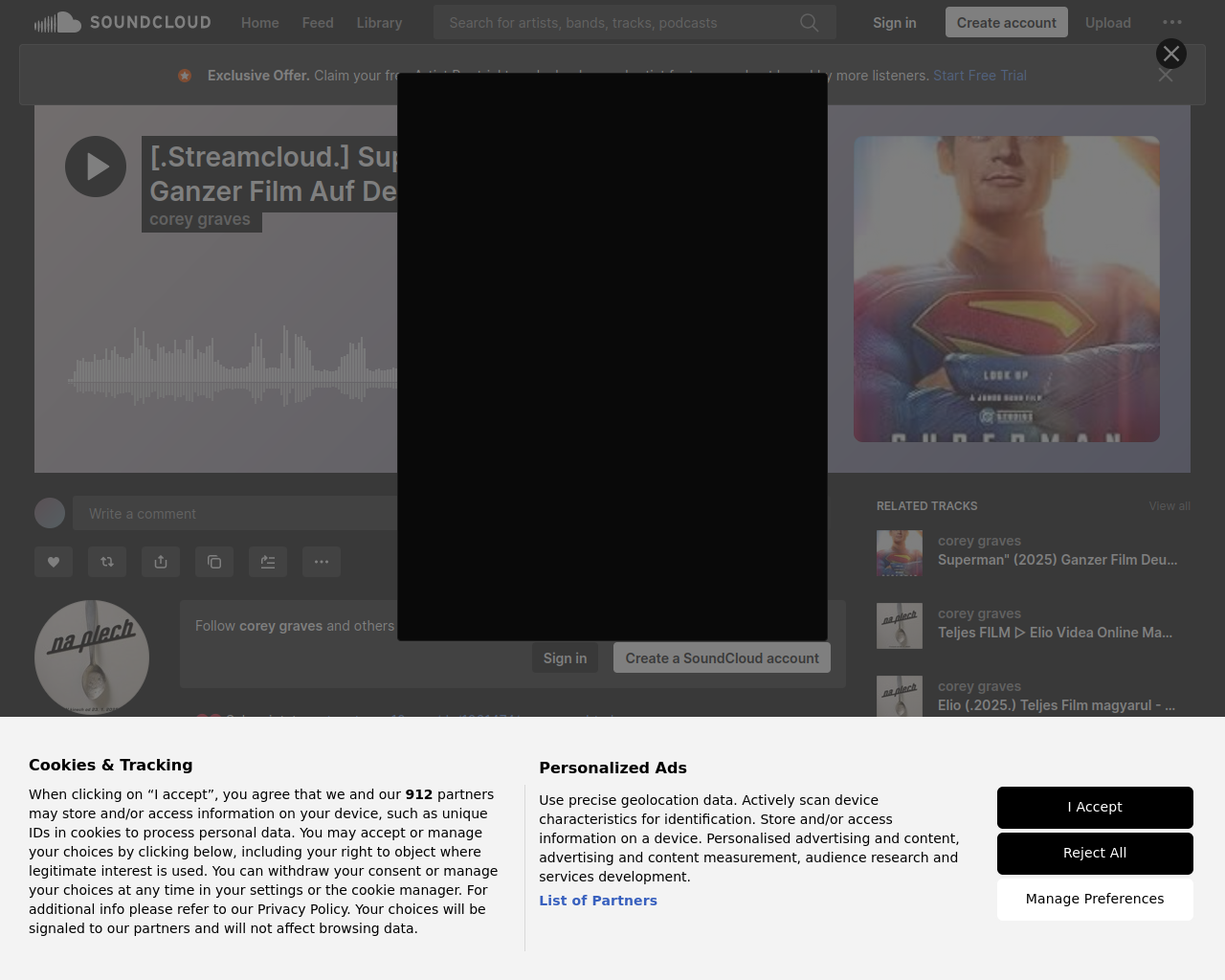This screenshot has height=980, width=1225.
Task: Repost the track
Action: pos(107,562)
